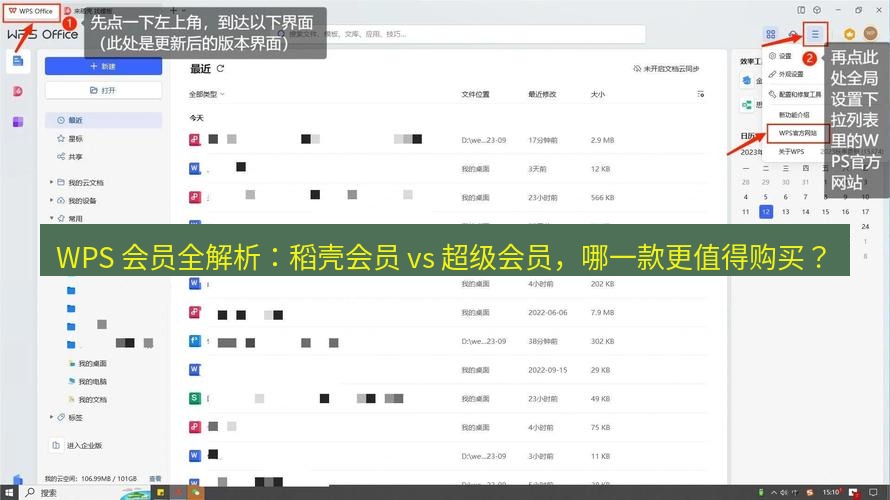
Task: Click 查看 next to cloud storage usage
Action: click(155, 478)
